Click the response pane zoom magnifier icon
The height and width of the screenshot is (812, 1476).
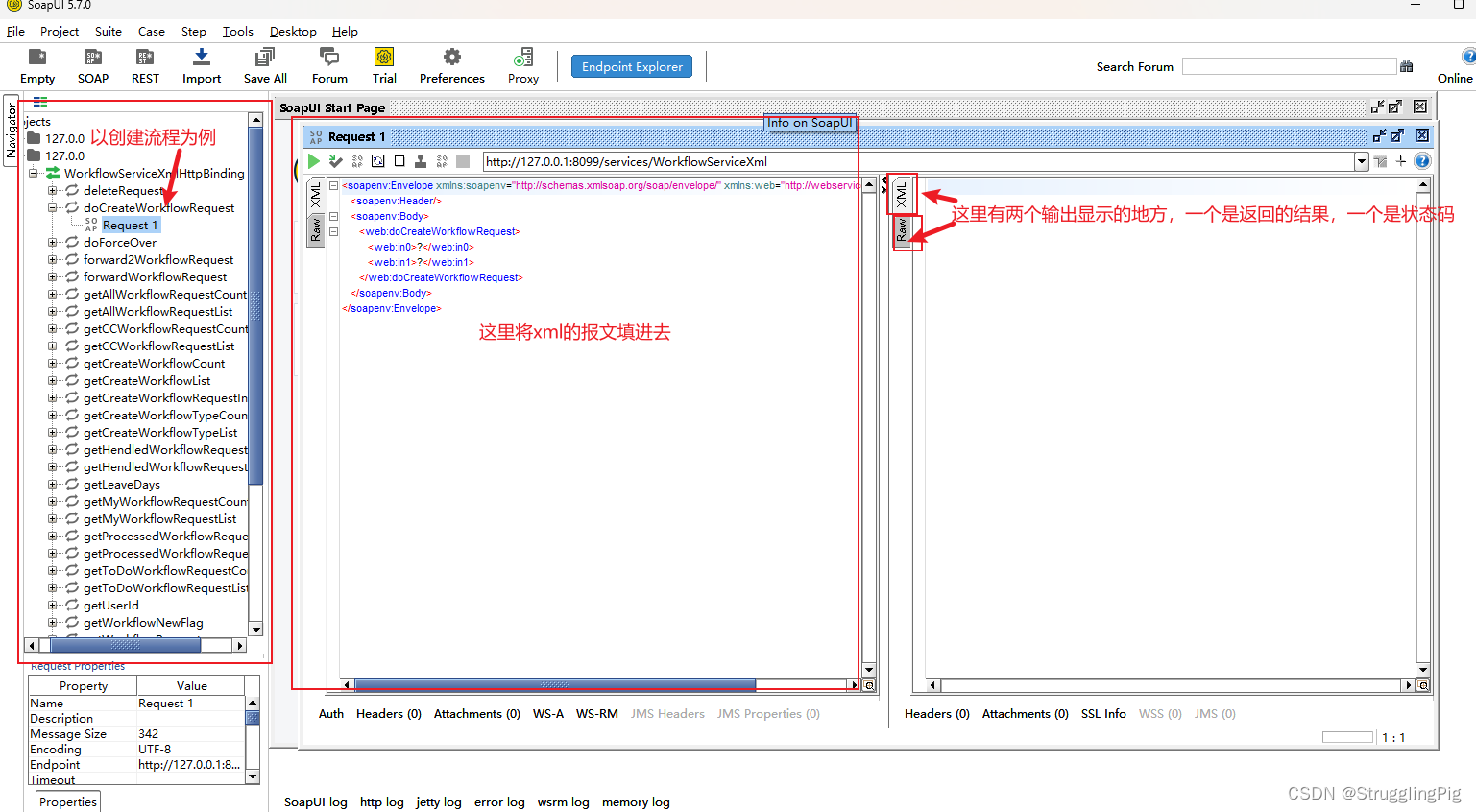coord(1423,685)
